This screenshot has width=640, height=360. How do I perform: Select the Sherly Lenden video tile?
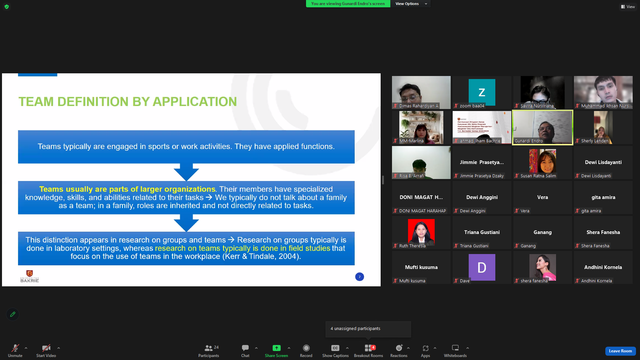pos(603,127)
